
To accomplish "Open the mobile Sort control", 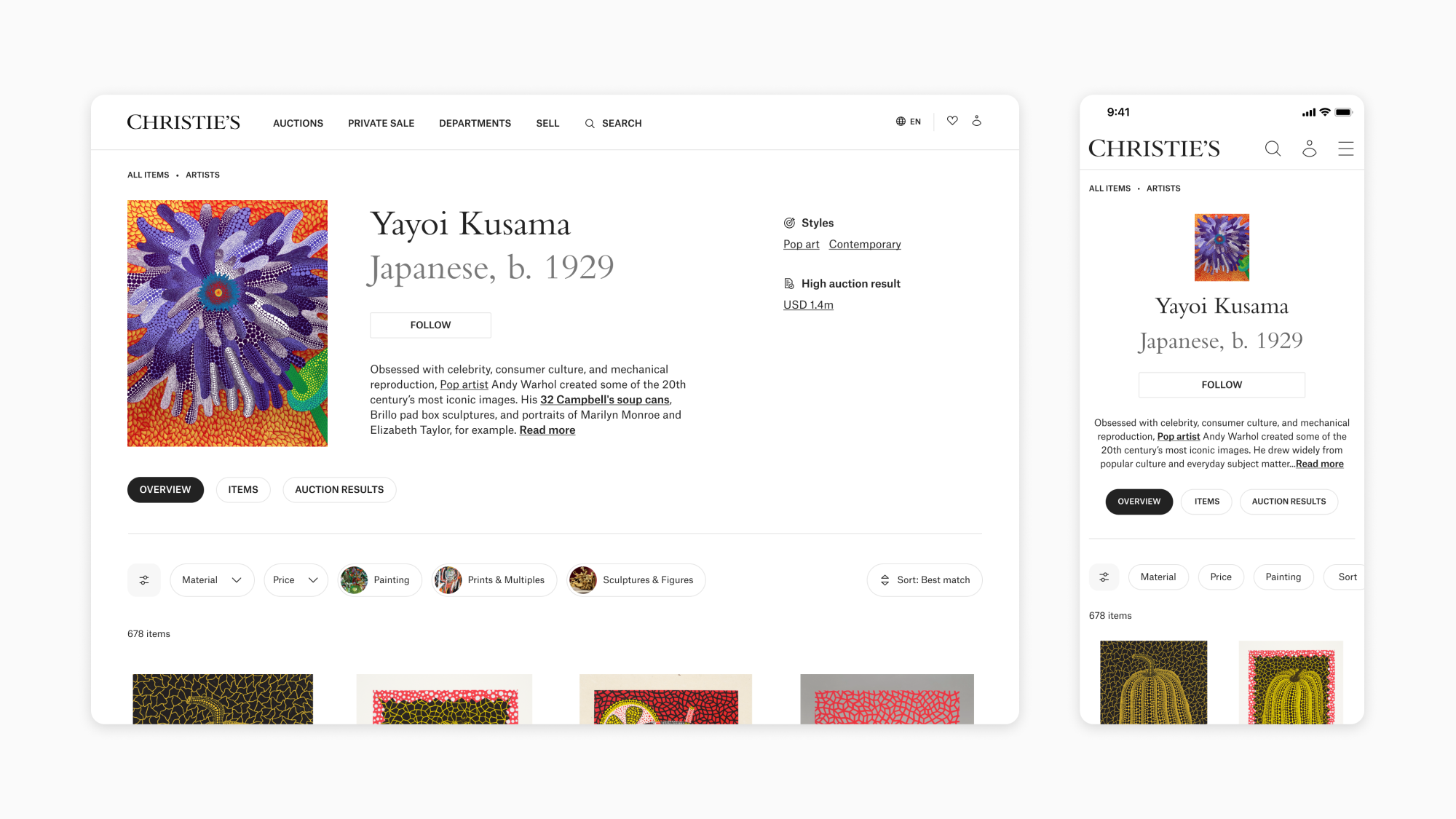I will click(1344, 577).
